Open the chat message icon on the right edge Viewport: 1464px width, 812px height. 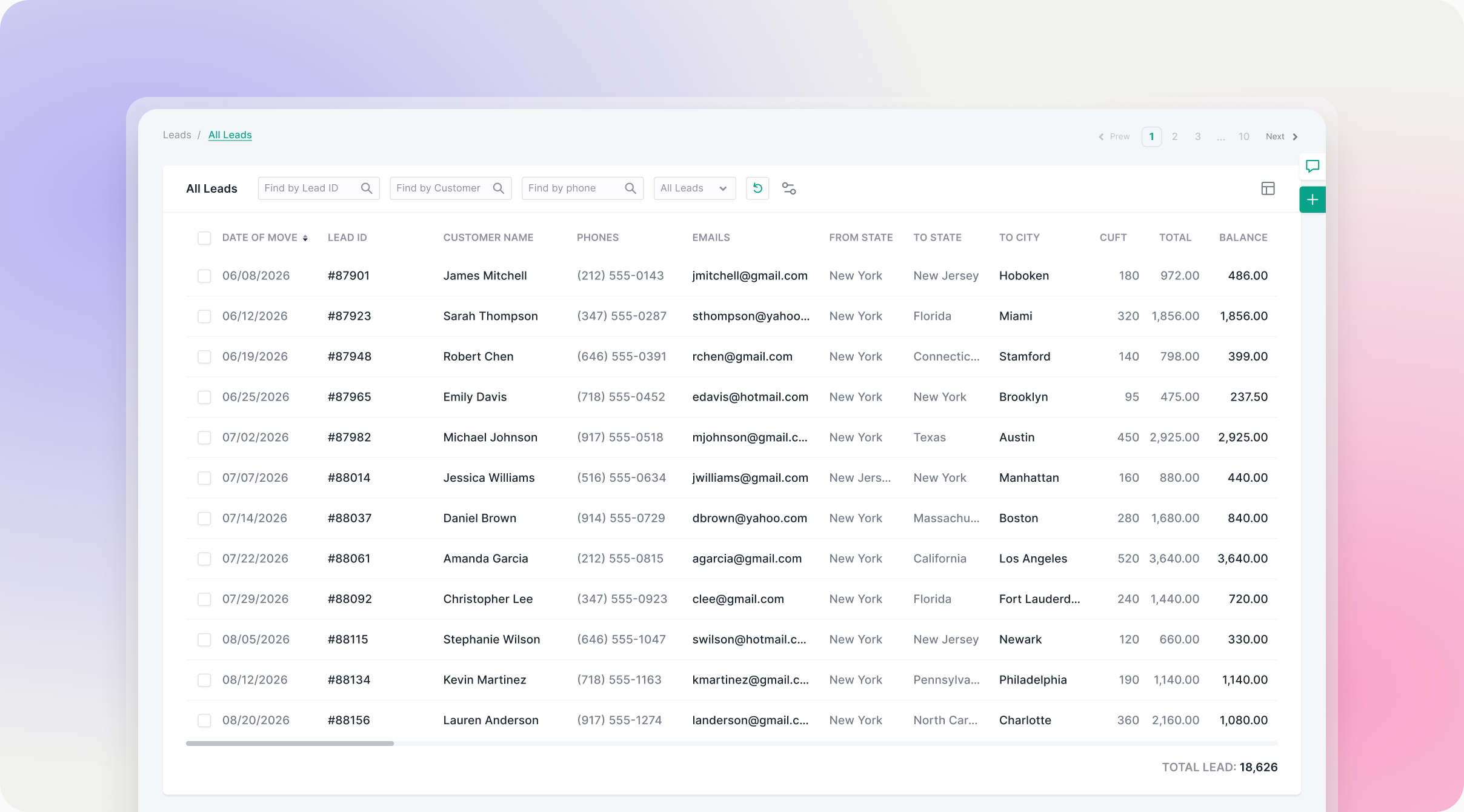(x=1313, y=166)
